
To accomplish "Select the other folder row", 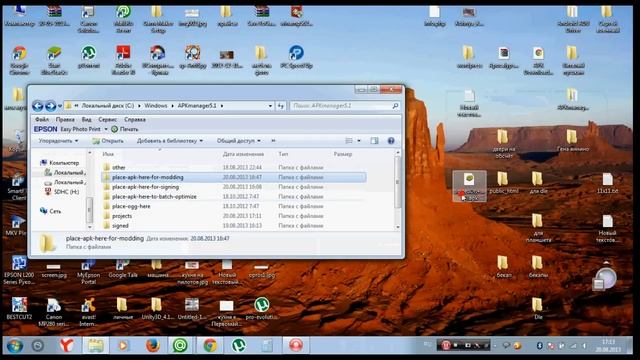I will pyautogui.click(x=233, y=167).
